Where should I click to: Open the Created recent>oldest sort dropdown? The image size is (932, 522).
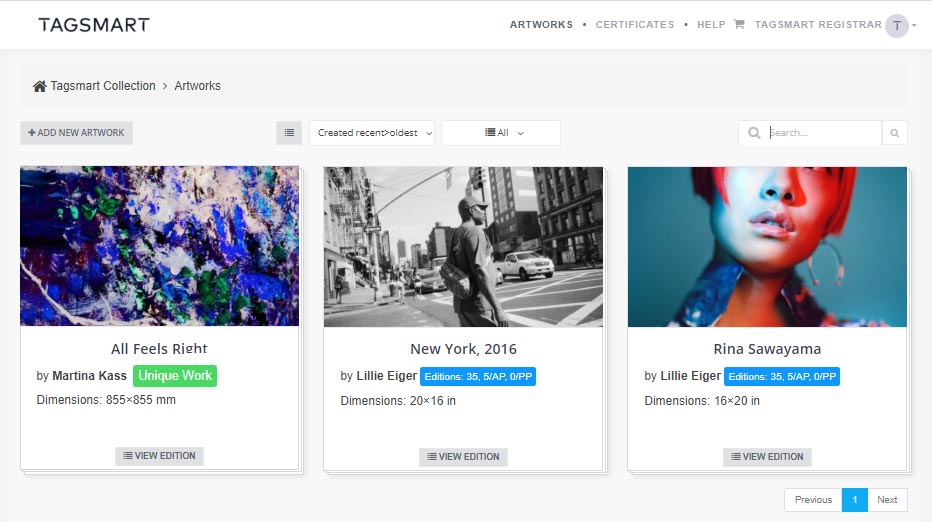tap(372, 133)
